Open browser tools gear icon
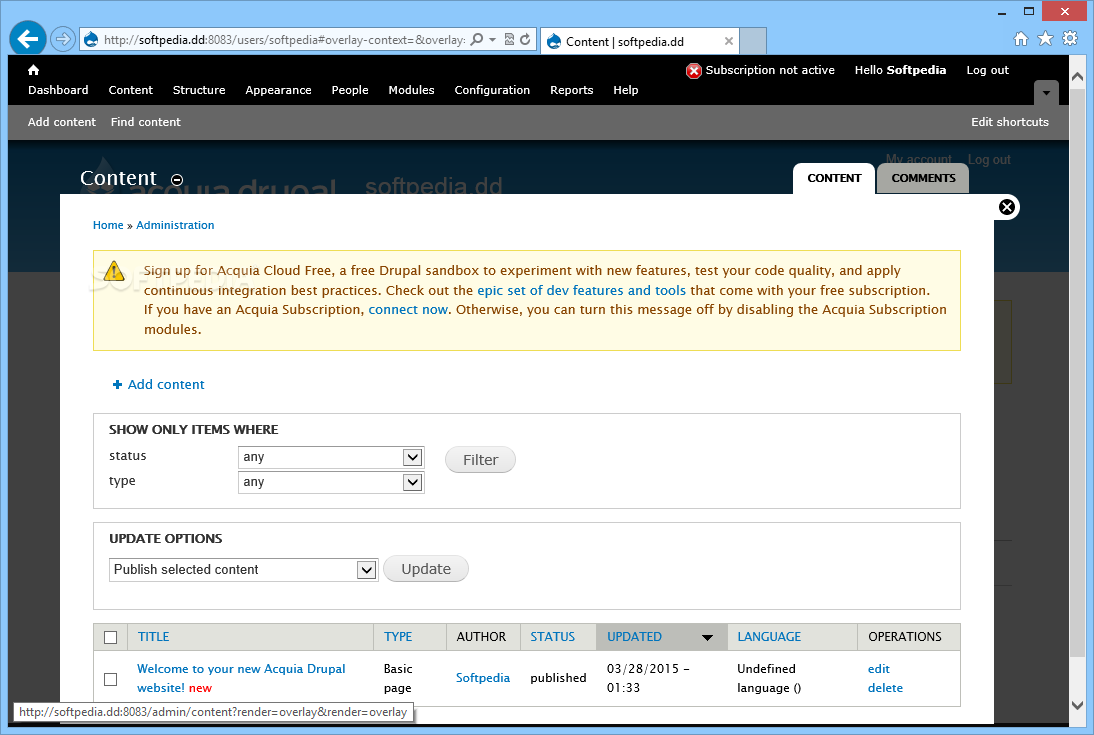 (x=1070, y=38)
